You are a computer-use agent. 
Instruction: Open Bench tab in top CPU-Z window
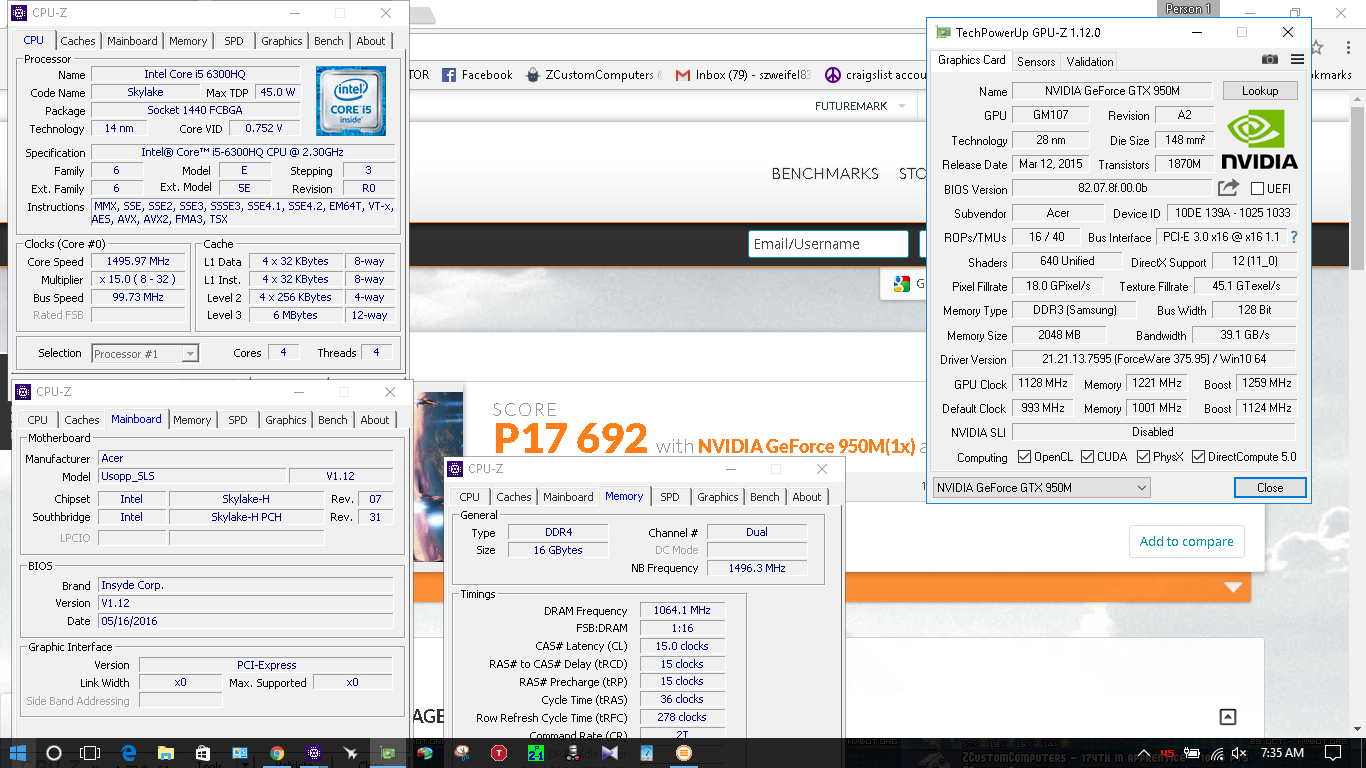pyautogui.click(x=329, y=41)
